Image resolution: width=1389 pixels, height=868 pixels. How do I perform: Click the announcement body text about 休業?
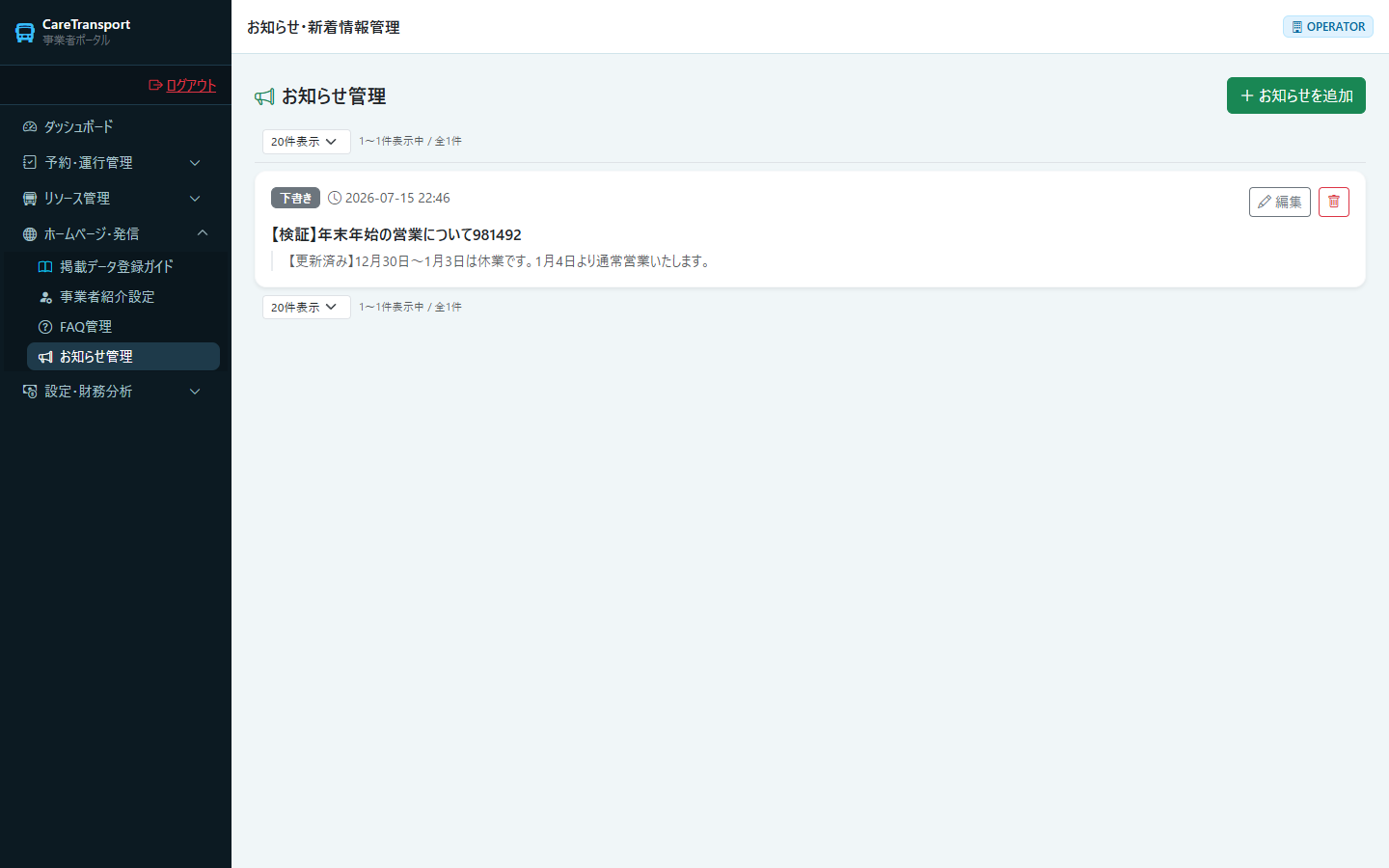click(500, 261)
